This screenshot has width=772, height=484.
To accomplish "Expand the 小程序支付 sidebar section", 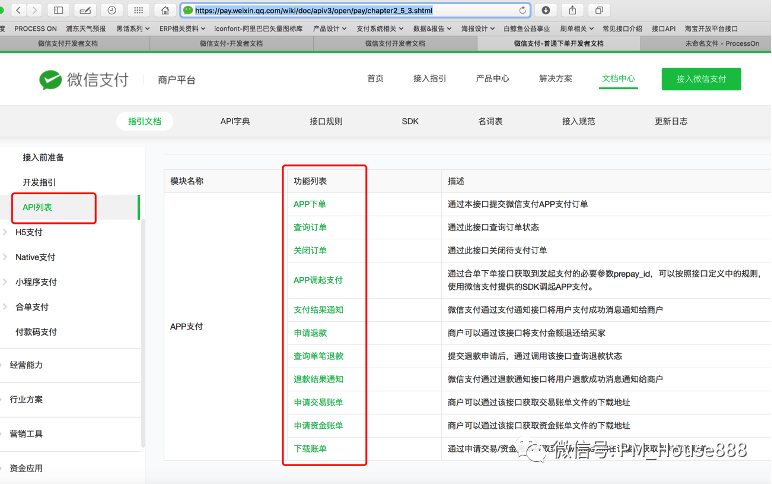I will tap(36, 282).
